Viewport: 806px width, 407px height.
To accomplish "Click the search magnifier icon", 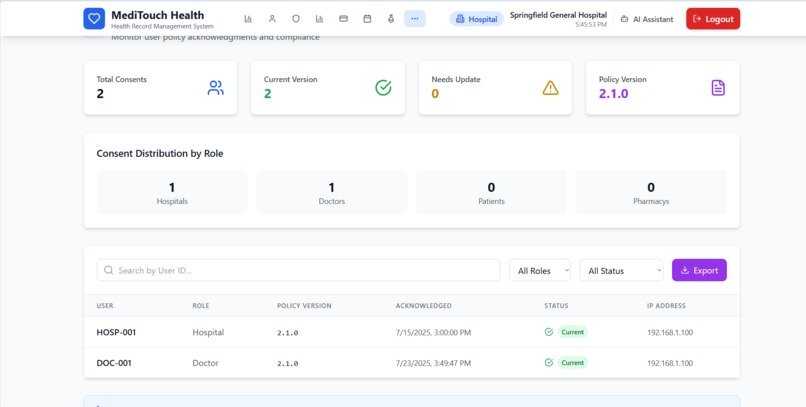I will [108, 270].
